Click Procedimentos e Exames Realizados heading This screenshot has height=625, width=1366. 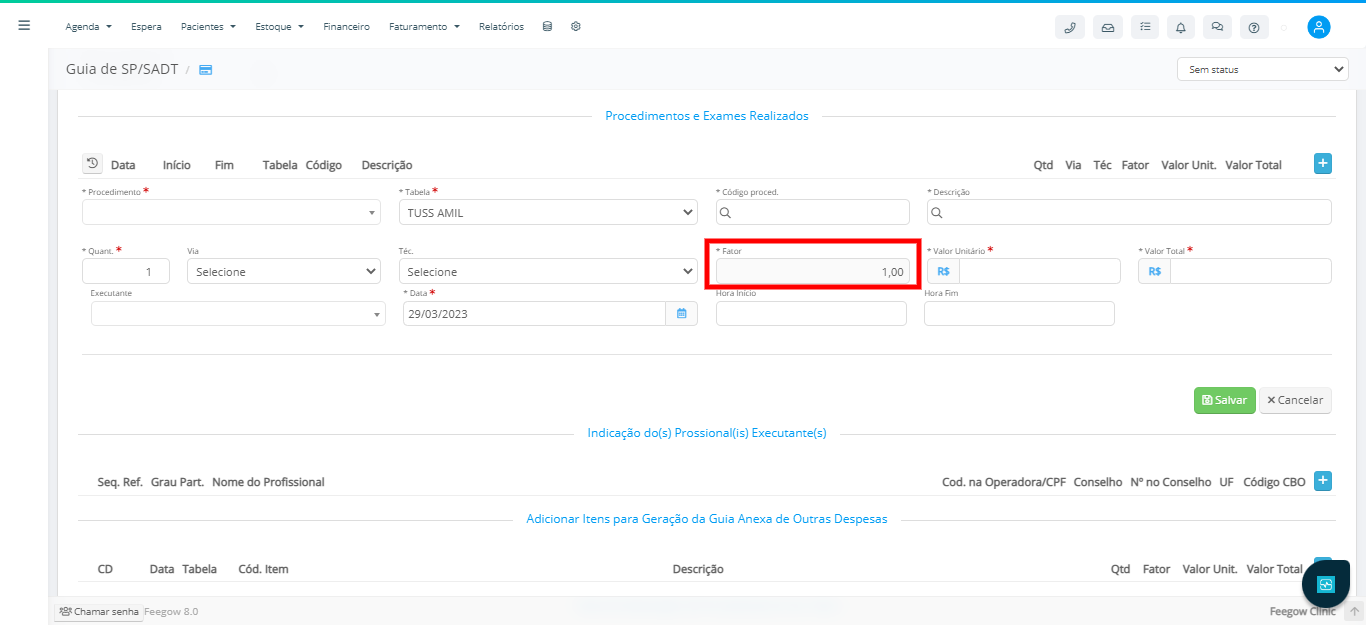[707, 116]
